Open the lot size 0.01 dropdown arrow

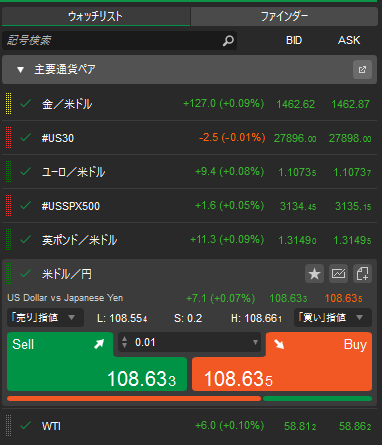click(x=255, y=342)
